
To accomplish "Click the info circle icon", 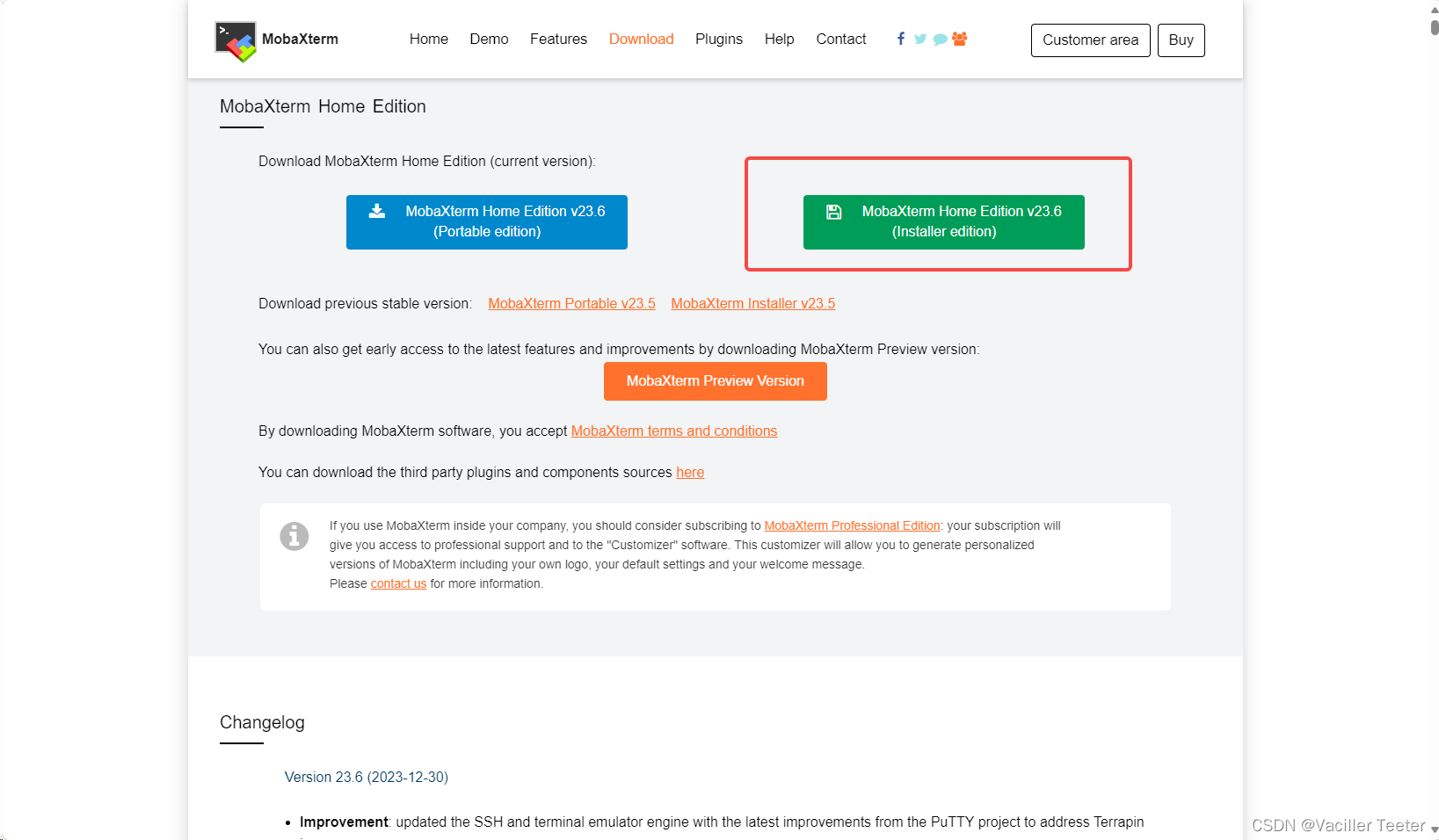I will pyautogui.click(x=294, y=536).
